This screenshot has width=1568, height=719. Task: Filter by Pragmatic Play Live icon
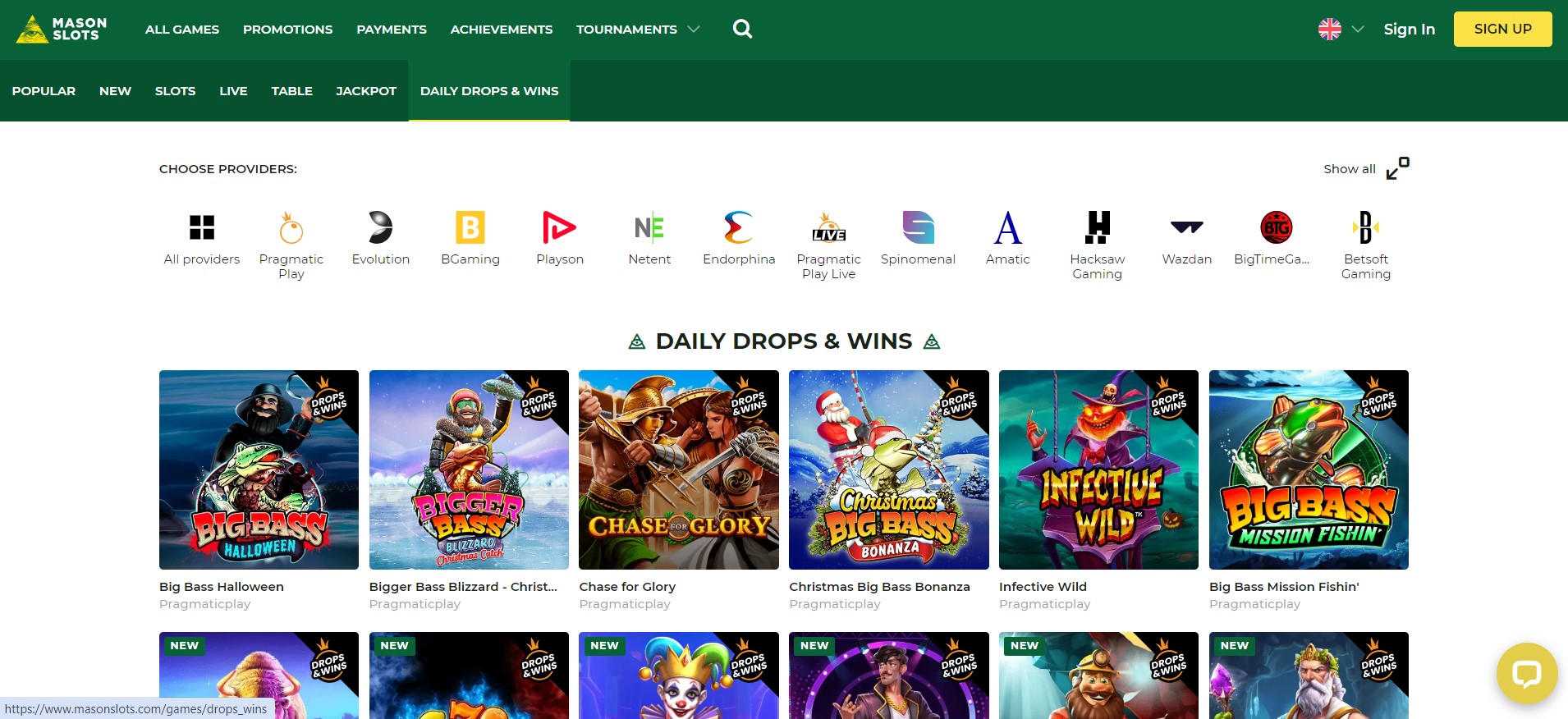(828, 227)
